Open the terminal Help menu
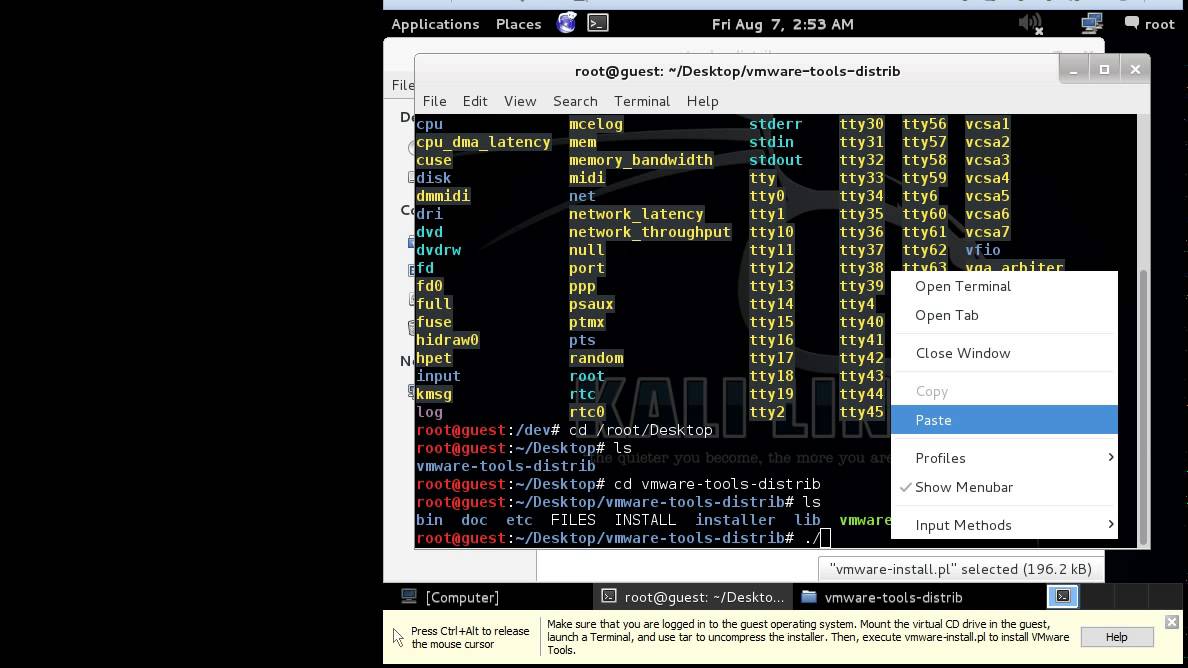This screenshot has height=668, width=1188. [x=702, y=101]
